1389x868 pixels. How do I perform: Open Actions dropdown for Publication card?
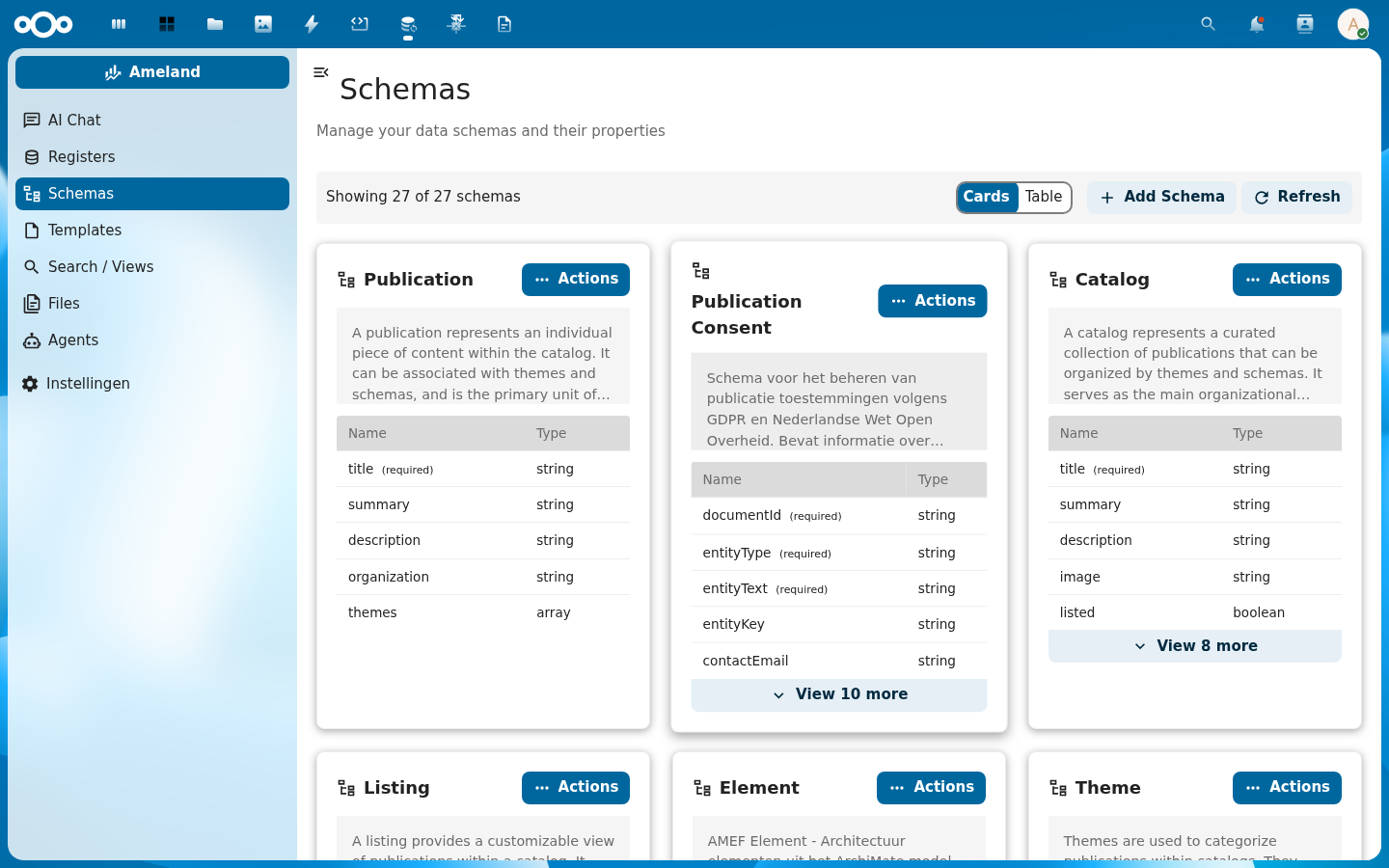click(x=576, y=280)
